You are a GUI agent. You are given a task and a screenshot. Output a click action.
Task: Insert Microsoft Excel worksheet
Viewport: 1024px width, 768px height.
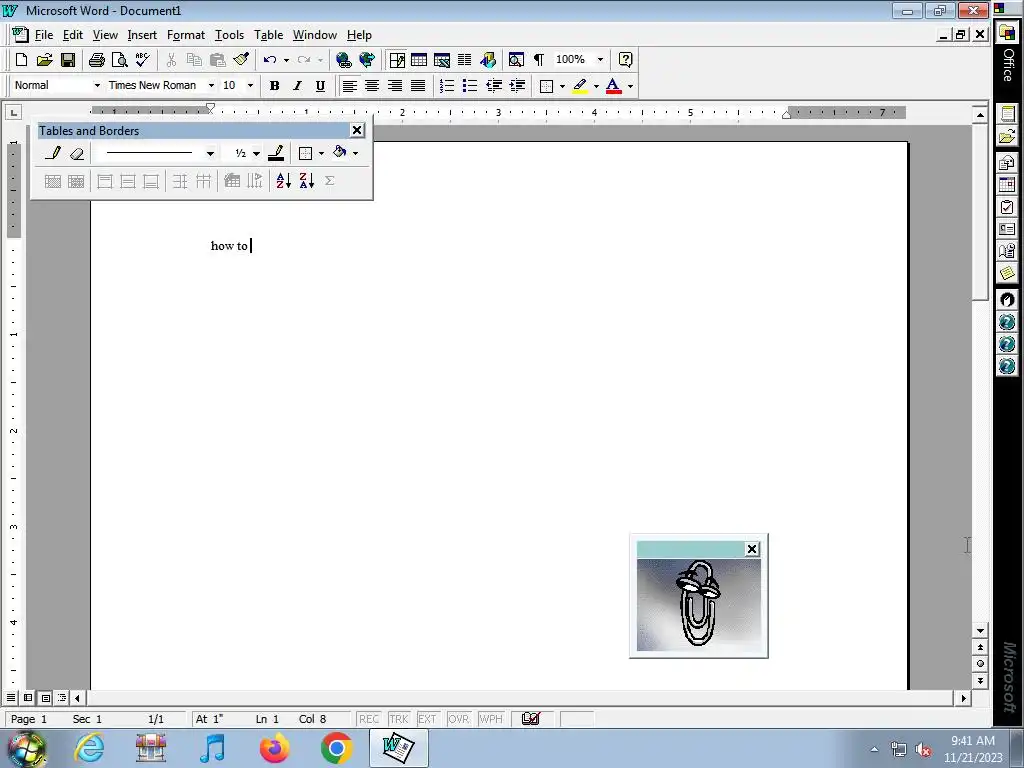tap(441, 60)
